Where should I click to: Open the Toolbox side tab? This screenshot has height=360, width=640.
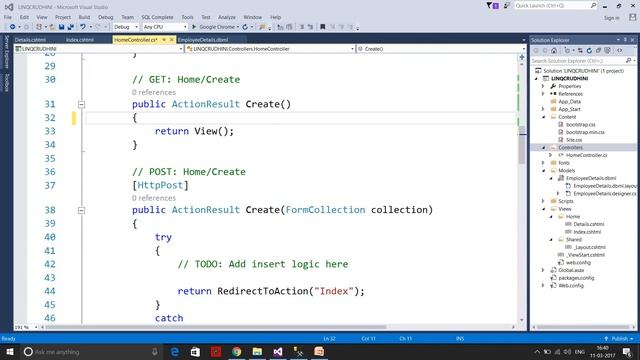[x=7, y=82]
